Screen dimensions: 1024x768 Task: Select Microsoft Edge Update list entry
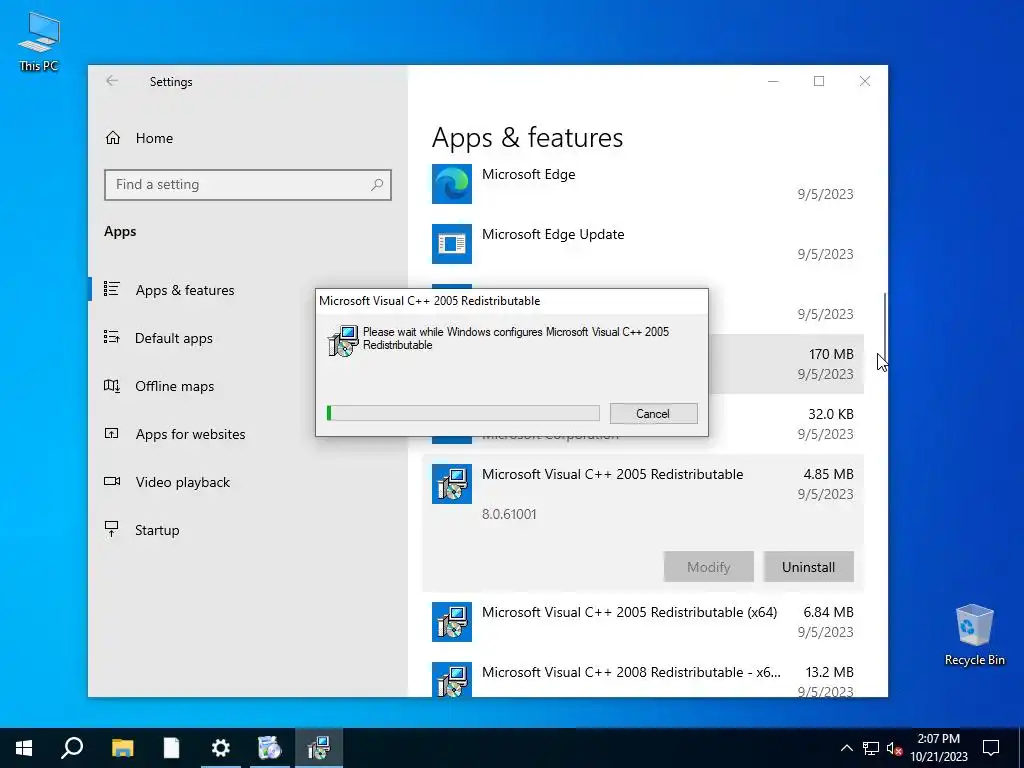643,244
